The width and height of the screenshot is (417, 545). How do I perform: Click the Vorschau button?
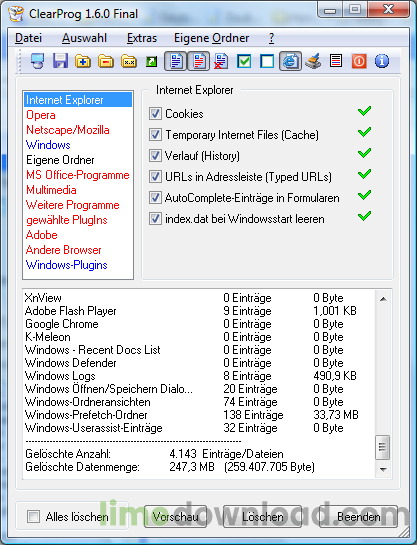pos(175,517)
